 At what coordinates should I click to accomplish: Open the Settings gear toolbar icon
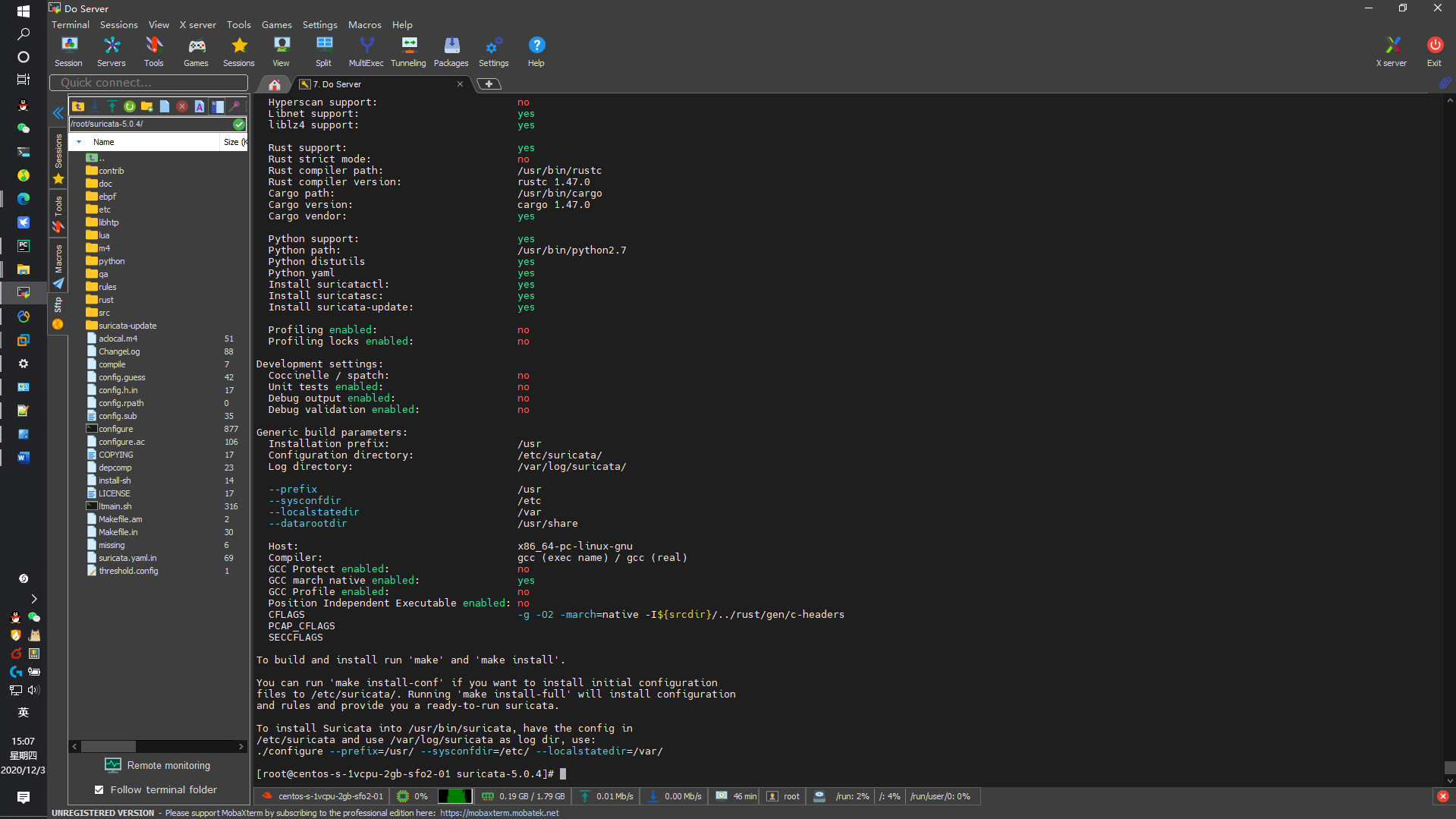494,52
